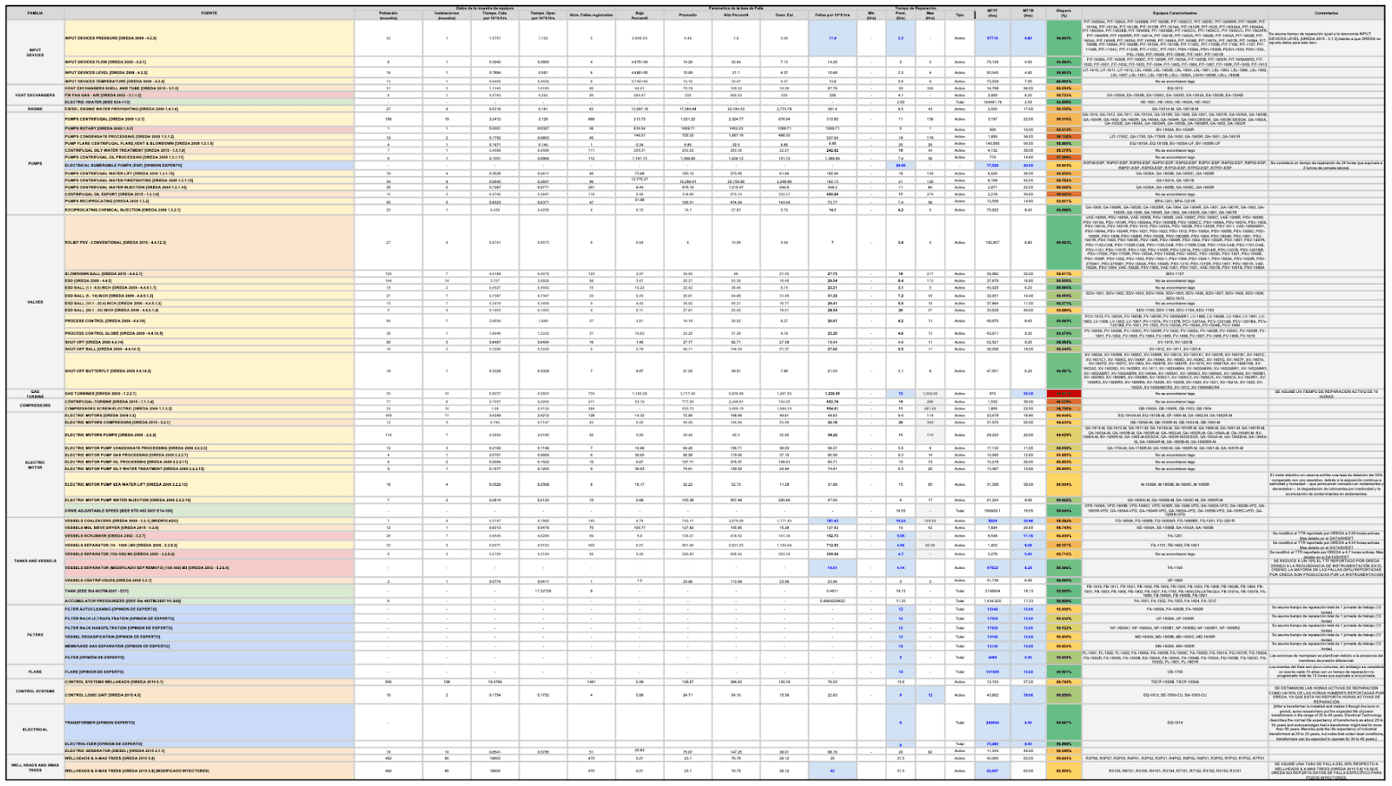Click the ENGINE family cell

tap(35, 109)
